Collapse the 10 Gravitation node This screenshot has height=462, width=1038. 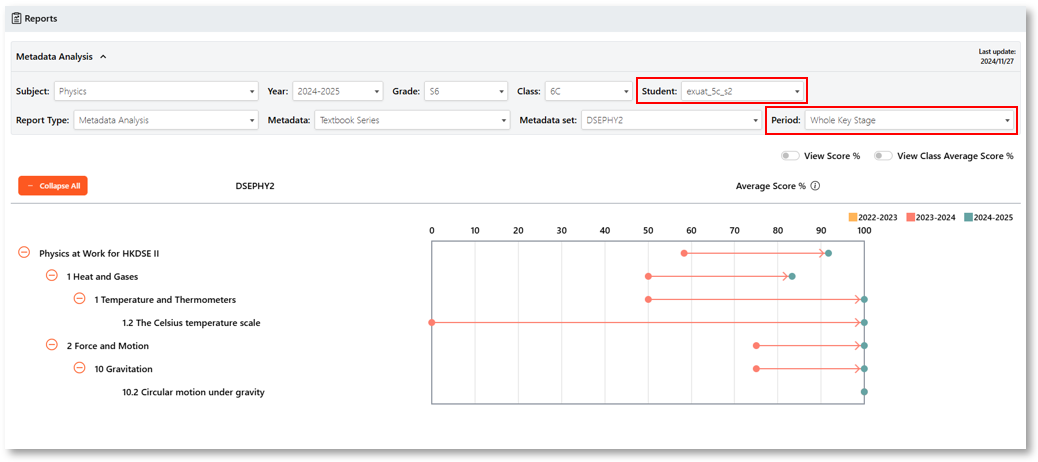[79, 368]
